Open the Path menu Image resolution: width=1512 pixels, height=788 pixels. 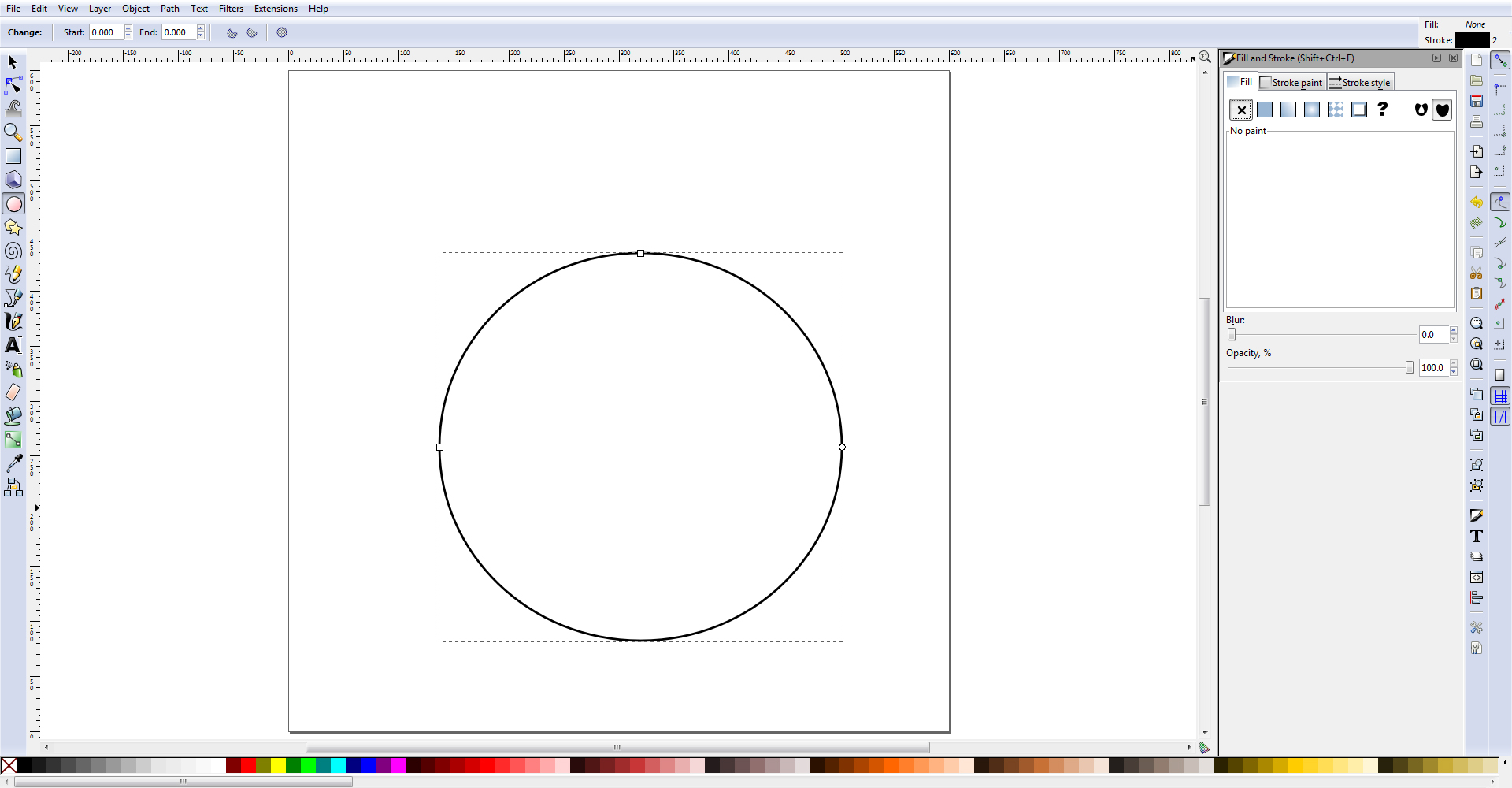click(170, 9)
